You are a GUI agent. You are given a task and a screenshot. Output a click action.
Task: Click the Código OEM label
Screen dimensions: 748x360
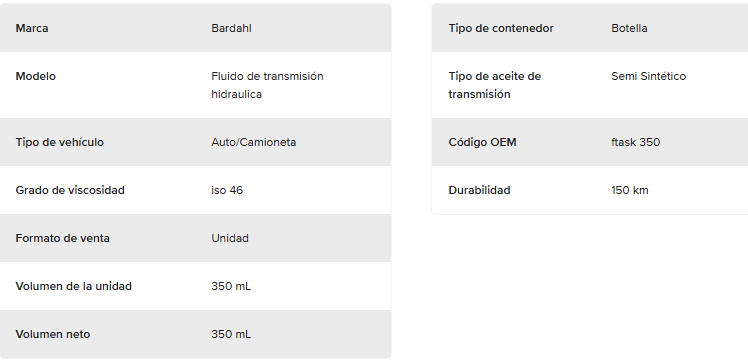click(482, 142)
